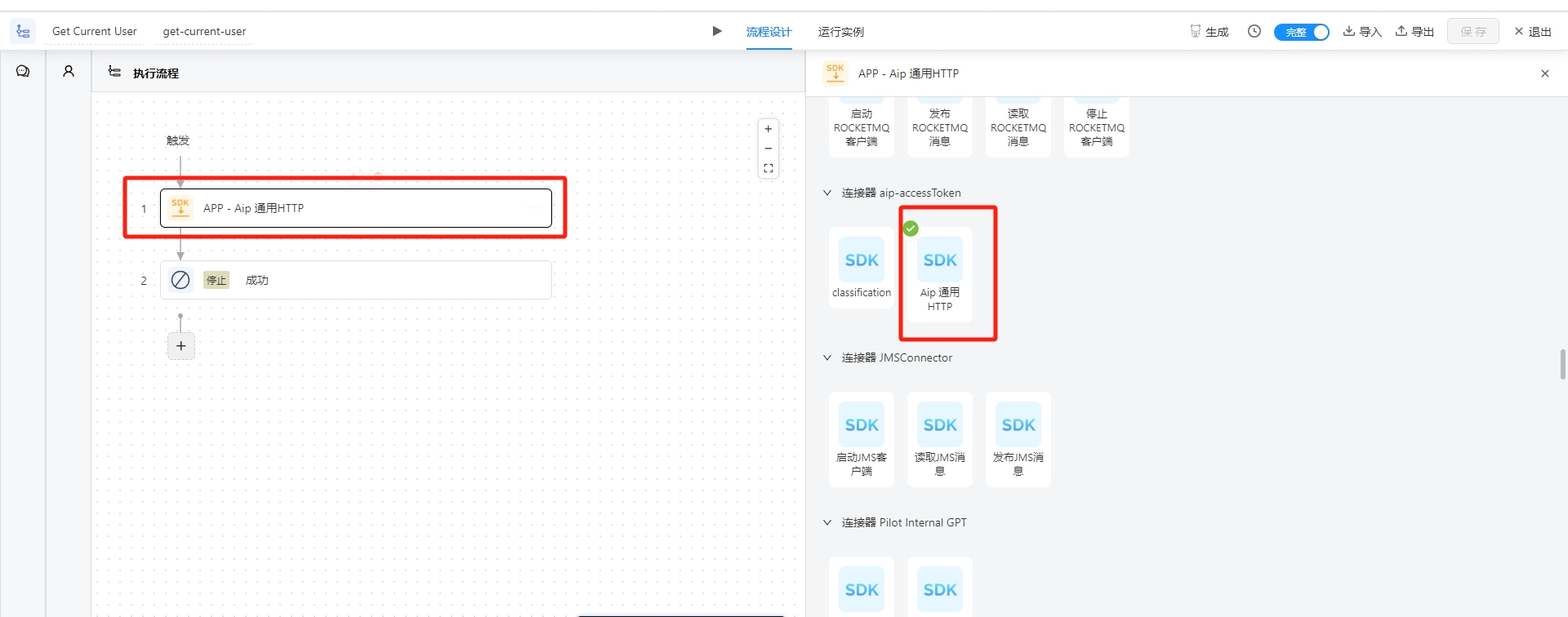
Task: Select the second Pilot Internal GPT SDK action
Action: click(940, 587)
